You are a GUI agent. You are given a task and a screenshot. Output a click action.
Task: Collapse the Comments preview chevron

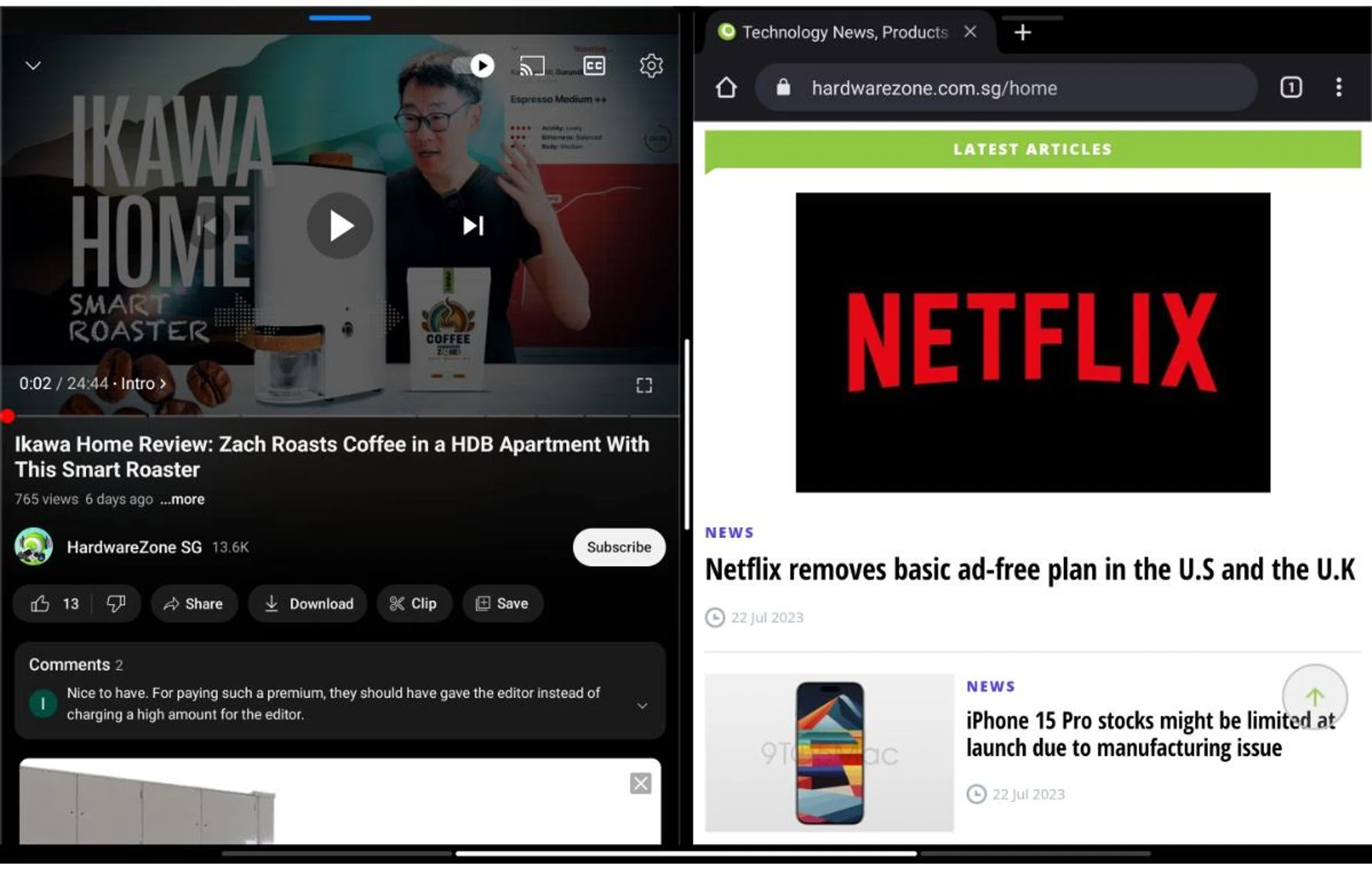click(641, 705)
